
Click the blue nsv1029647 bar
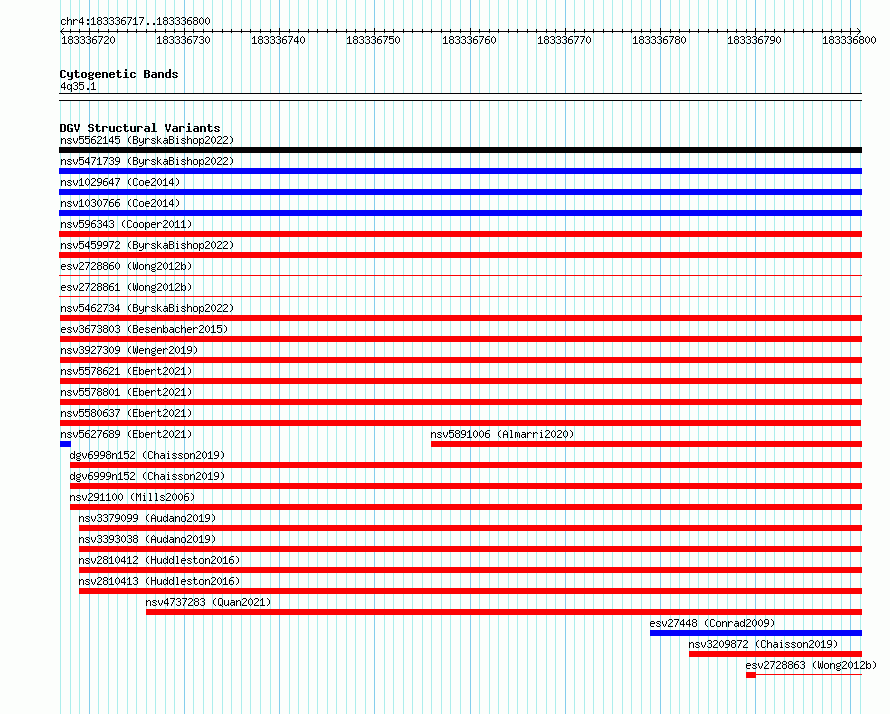tap(460, 192)
